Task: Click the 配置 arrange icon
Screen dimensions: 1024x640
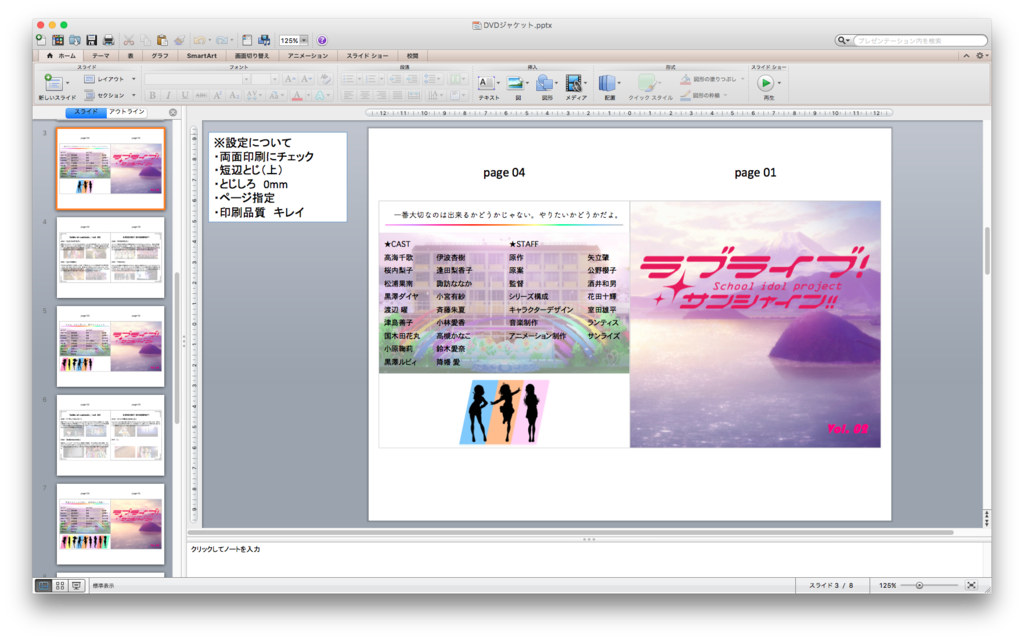Action: 607,83
